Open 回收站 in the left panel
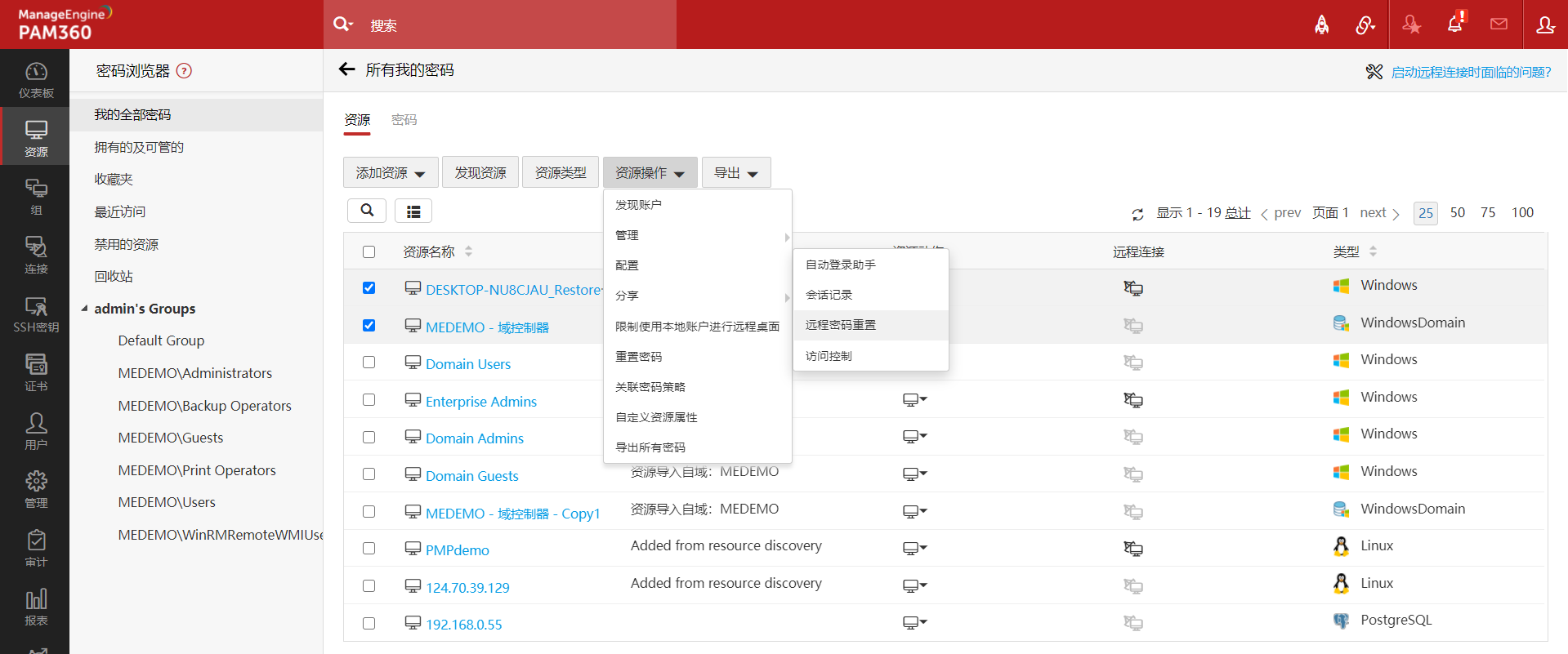This screenshot has width=1568, height=654. coord(114,276)
